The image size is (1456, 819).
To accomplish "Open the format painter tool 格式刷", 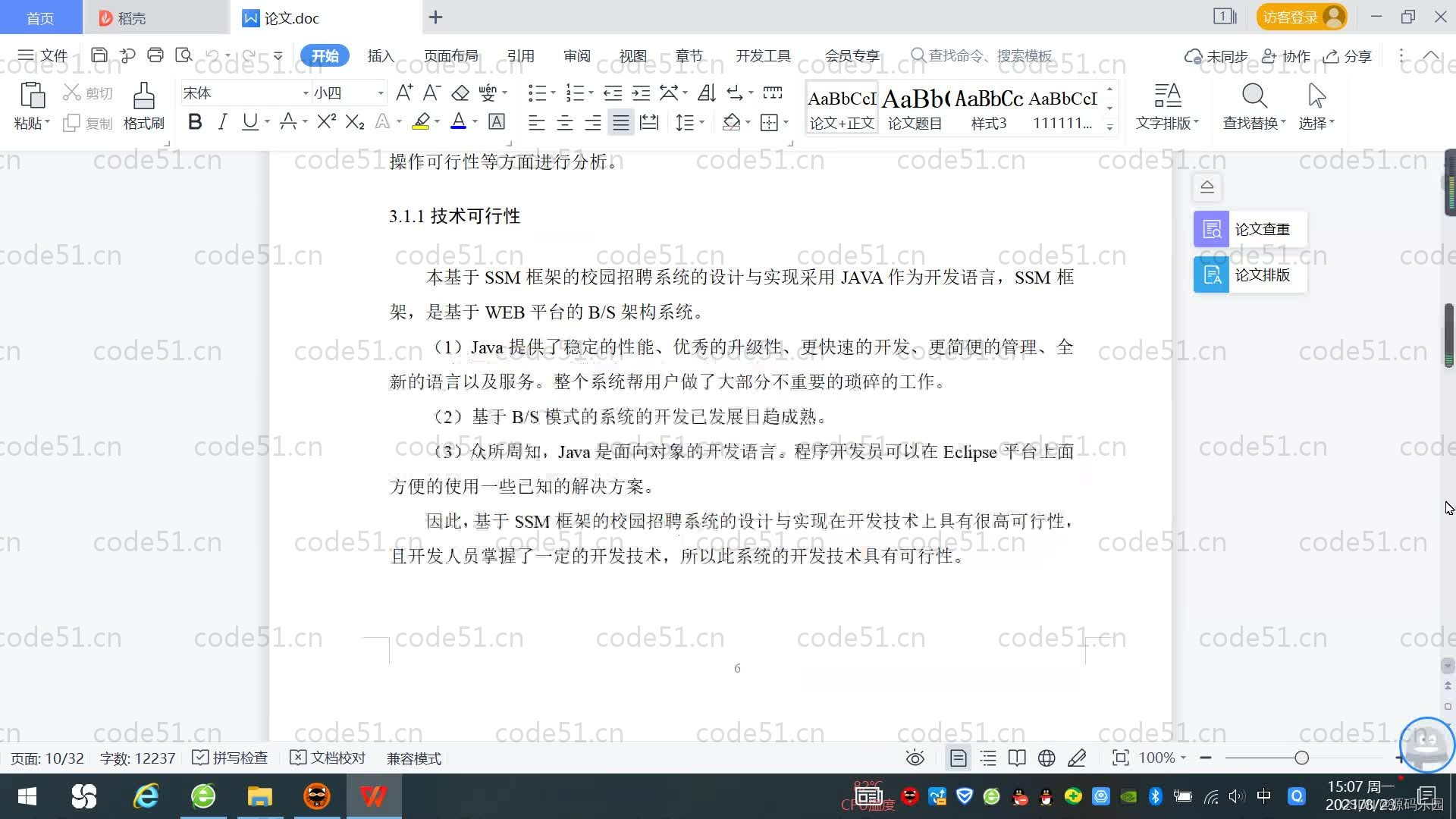I will [143, 105].
